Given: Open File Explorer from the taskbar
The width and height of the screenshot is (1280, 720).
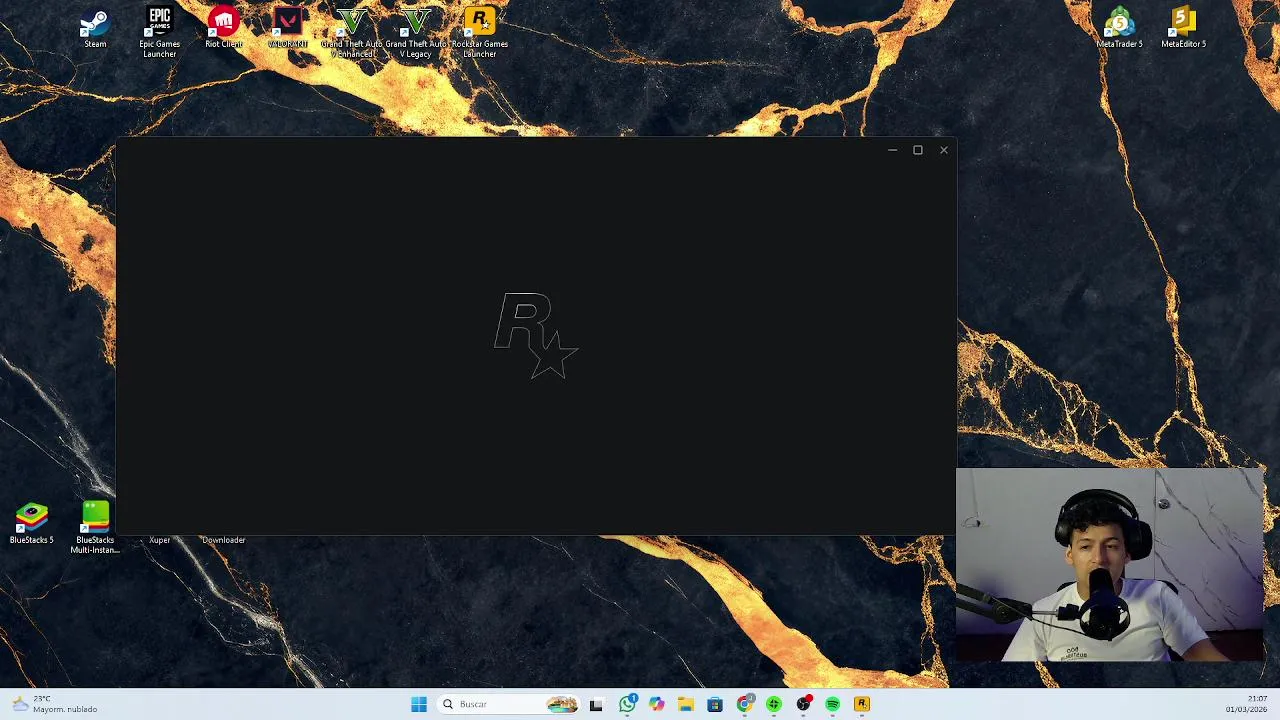Looking at the screenshot, I should point(685,704).
